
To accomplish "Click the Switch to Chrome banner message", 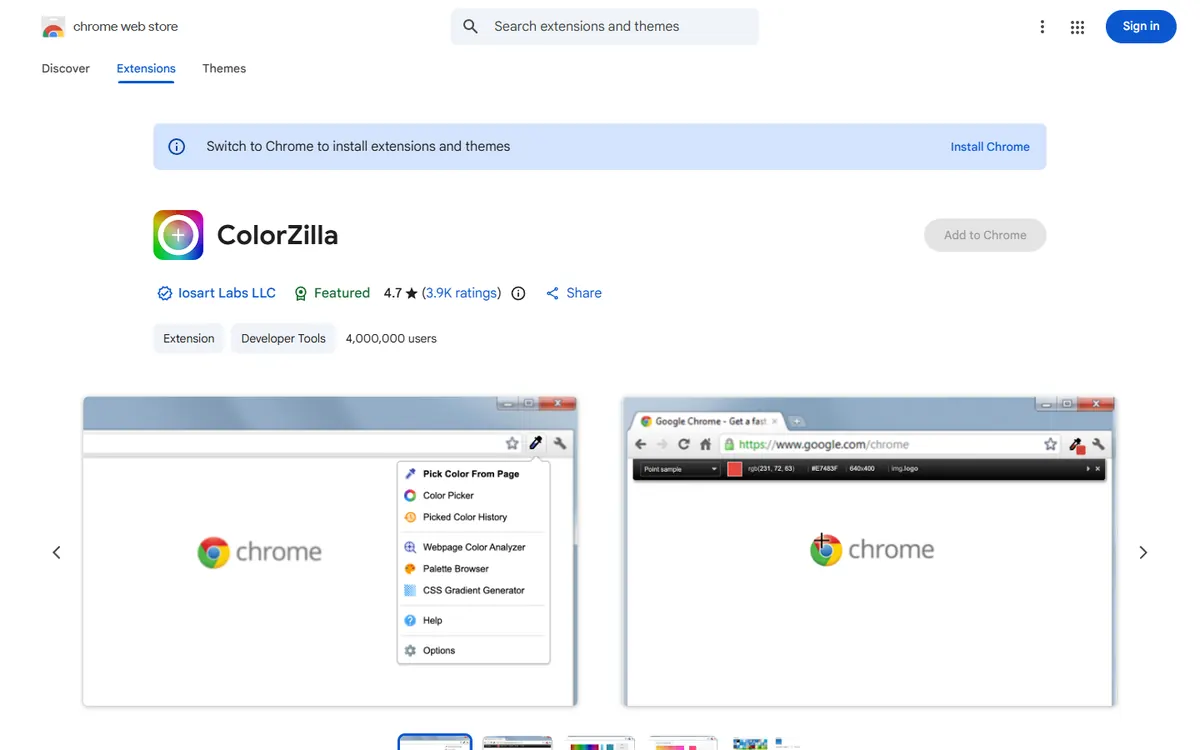I will (x=358, y=147).
